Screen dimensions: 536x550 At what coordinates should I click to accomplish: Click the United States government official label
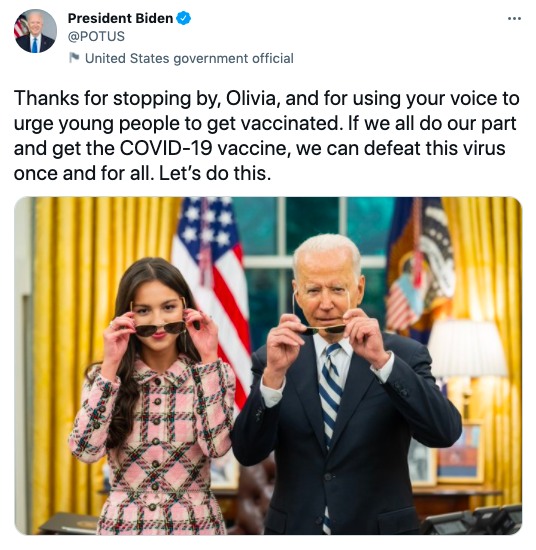pyautogui.click(x=189, y=59)
